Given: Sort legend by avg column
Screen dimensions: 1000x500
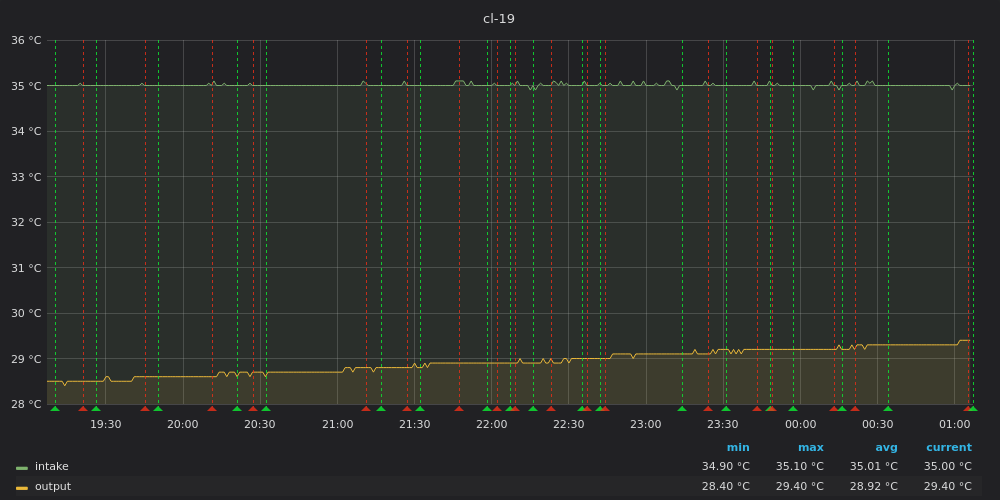Looking at the screenshot, I should click(x=886, y=448).
